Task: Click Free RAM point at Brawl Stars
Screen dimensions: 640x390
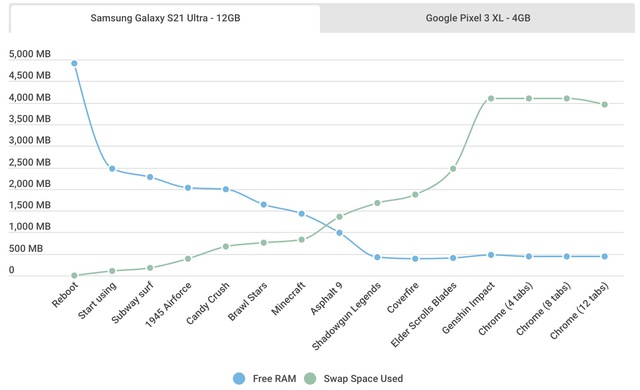Action: click(264, 204)
